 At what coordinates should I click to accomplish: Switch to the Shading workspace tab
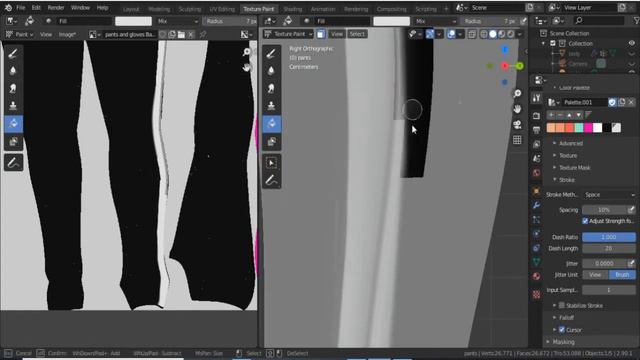[293, 9]
